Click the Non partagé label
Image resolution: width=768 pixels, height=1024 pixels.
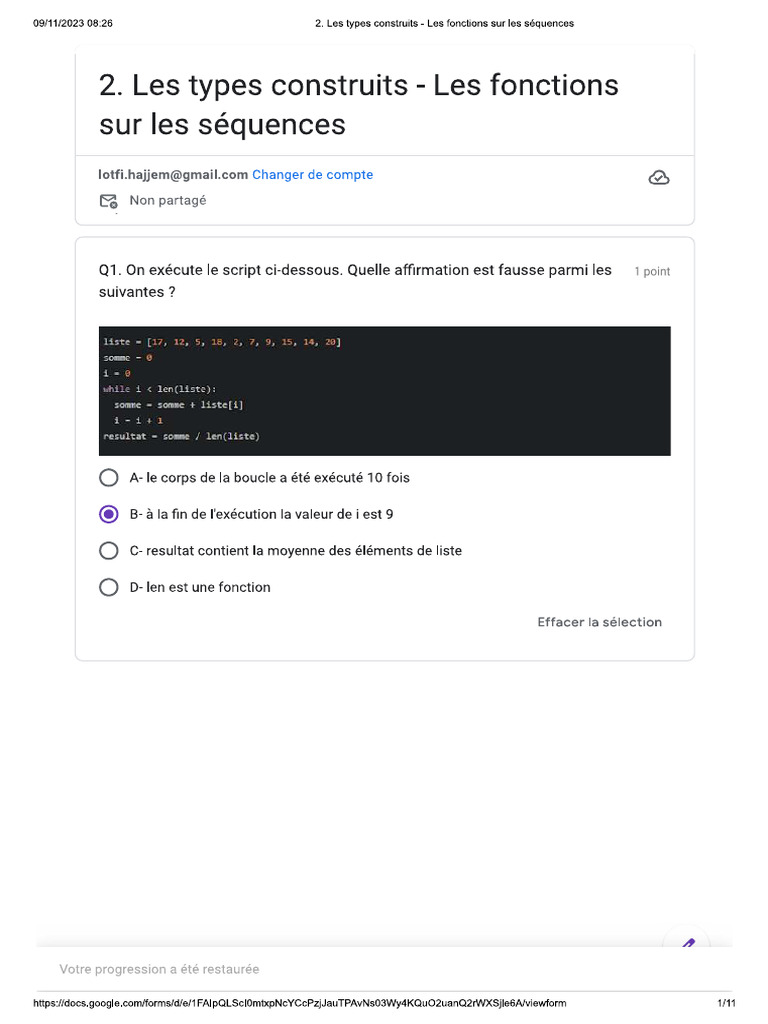coord(168,201)
